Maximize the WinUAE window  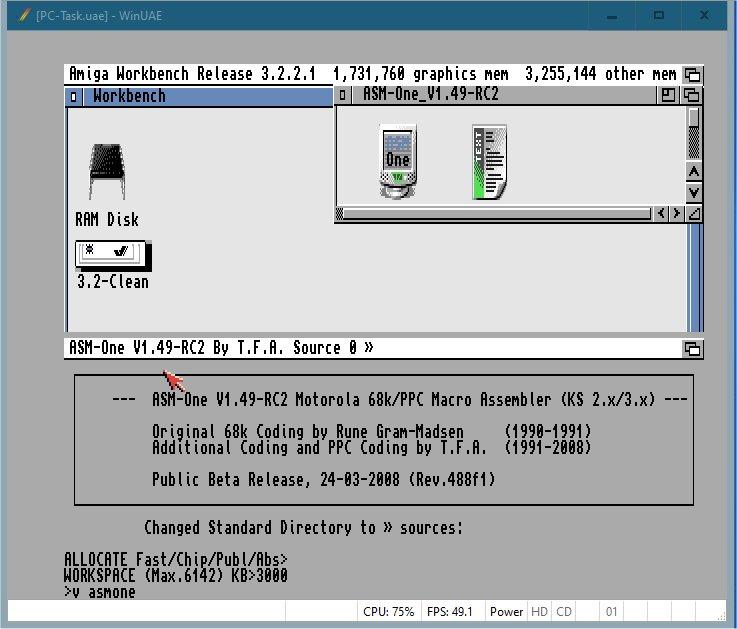point(659,16)
